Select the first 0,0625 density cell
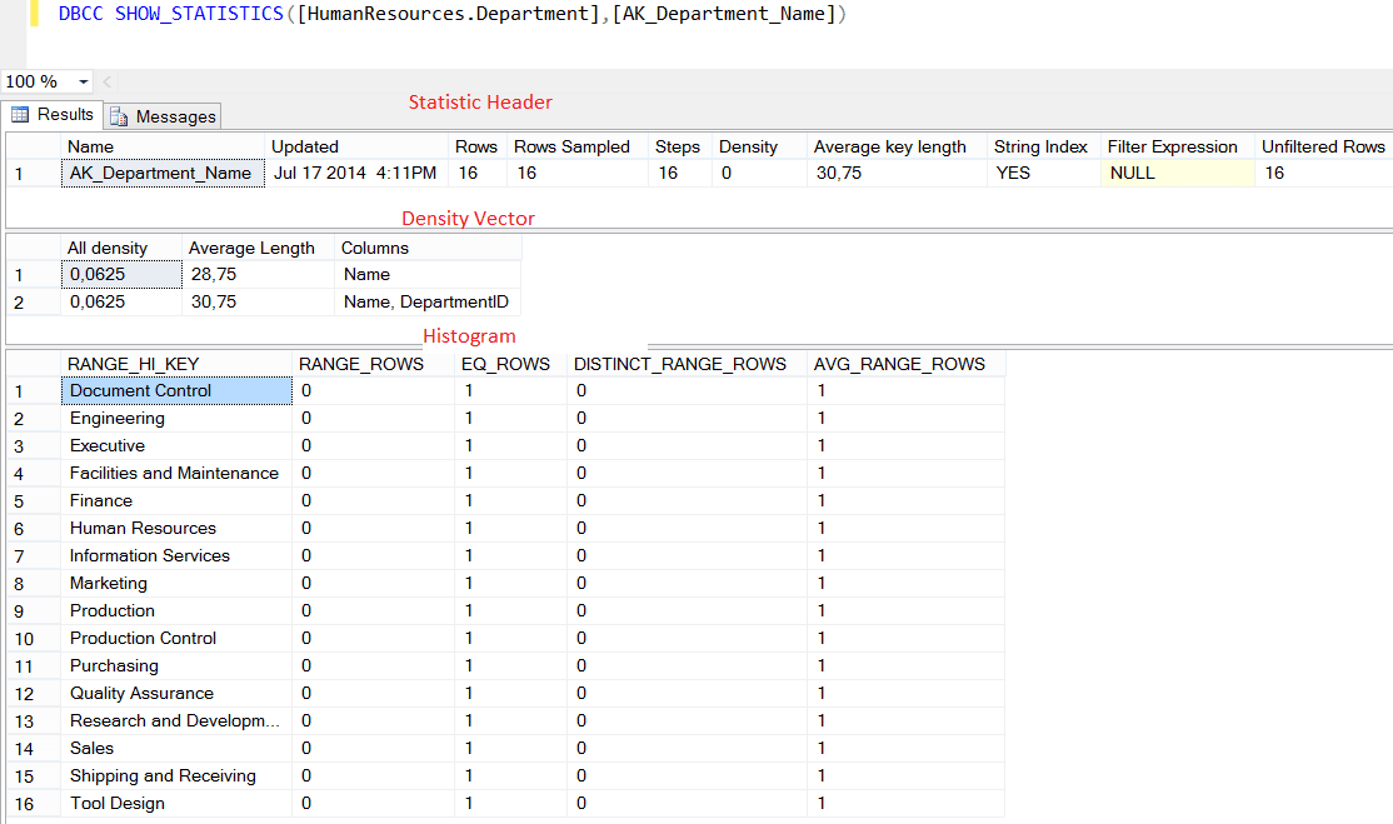This screenshot has height=824, width=1393. 122,274
